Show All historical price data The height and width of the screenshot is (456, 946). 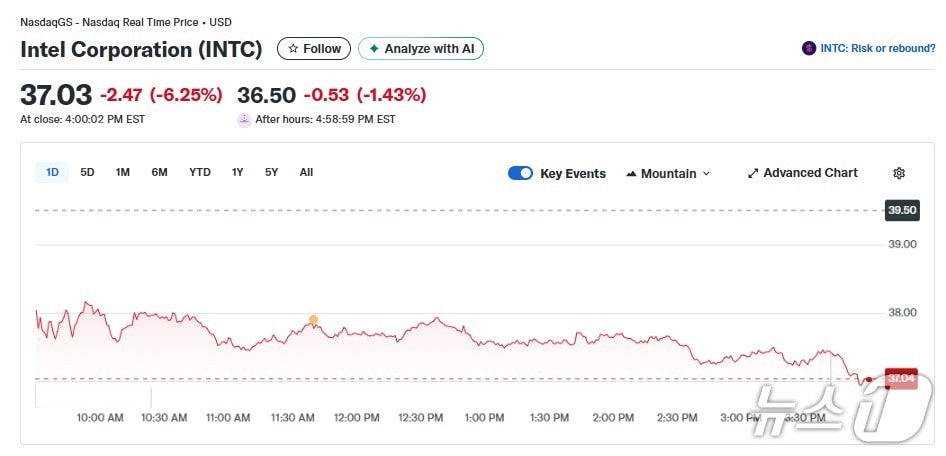point(306,172)
